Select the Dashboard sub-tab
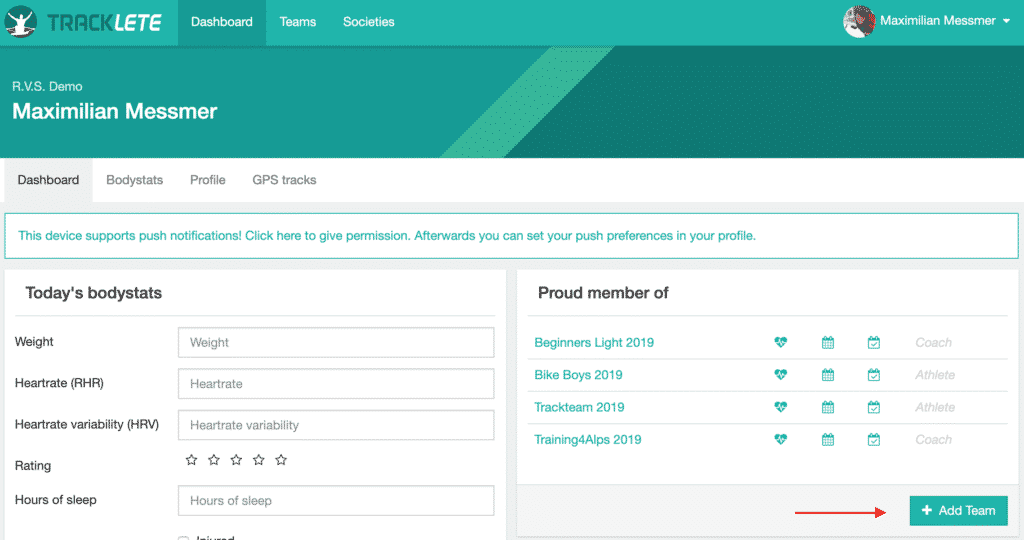This screenshot has width=1024, height=540. pos(48,180)
